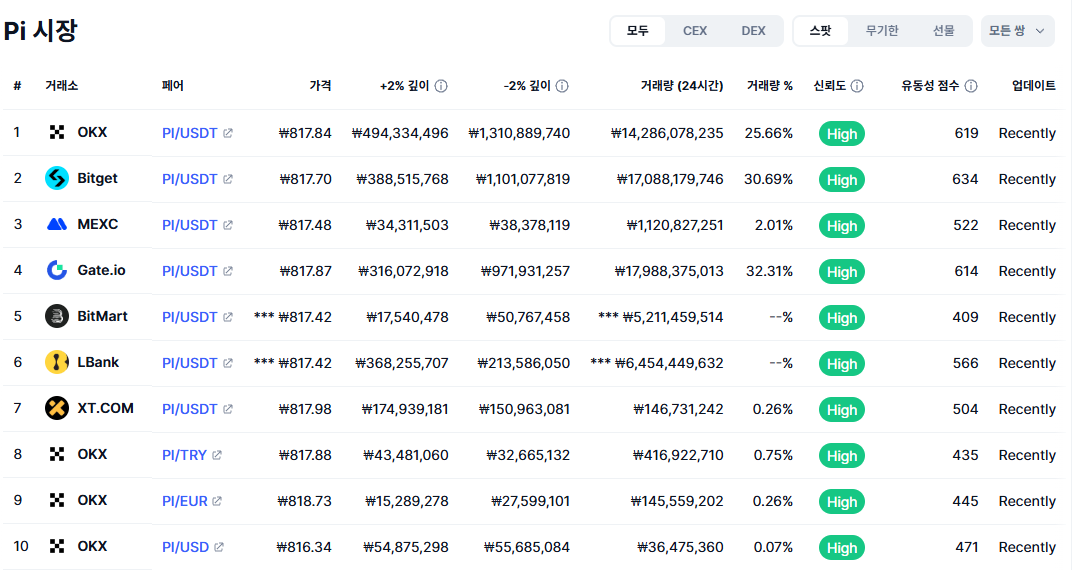Click High confidence badge for XT.COM
The width and height of the screenshot is (1072, 570).
(842, 410)
